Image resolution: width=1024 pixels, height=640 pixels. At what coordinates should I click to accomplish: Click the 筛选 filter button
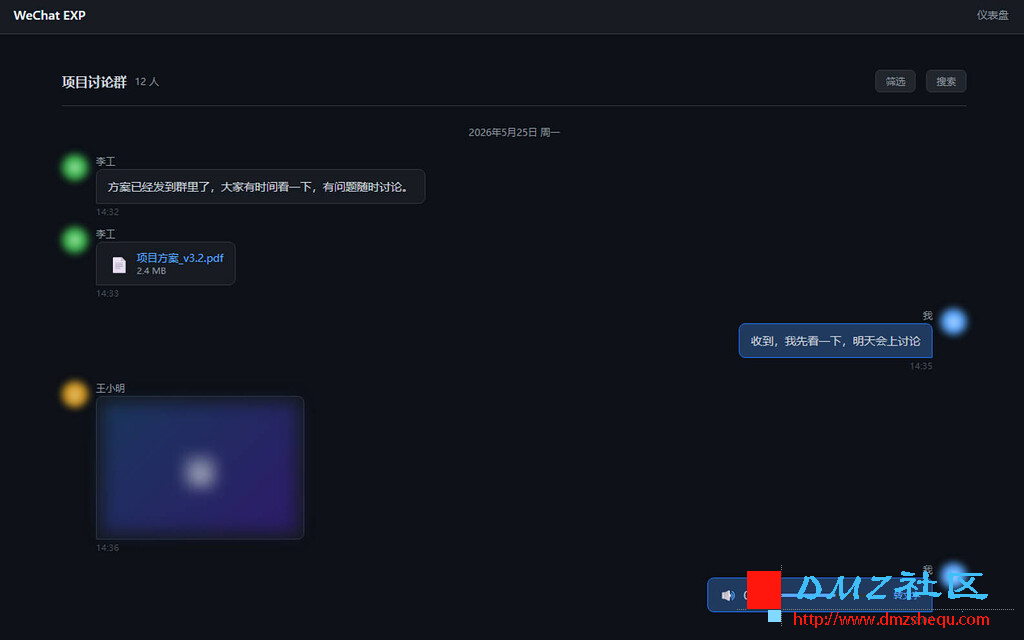tap(895, 81)
